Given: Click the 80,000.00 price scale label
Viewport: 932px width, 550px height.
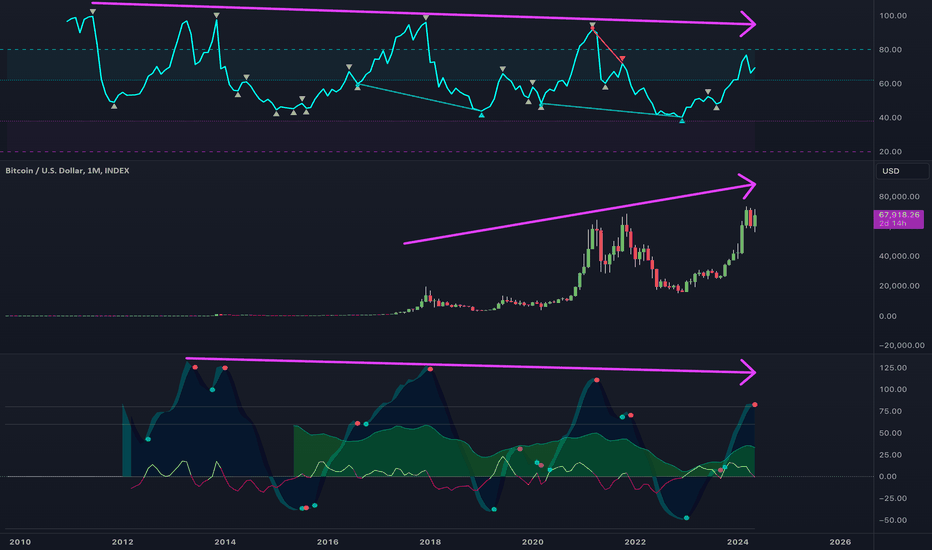Looking at the screenshot, I should pyautogui.click(x=899, y=197).
